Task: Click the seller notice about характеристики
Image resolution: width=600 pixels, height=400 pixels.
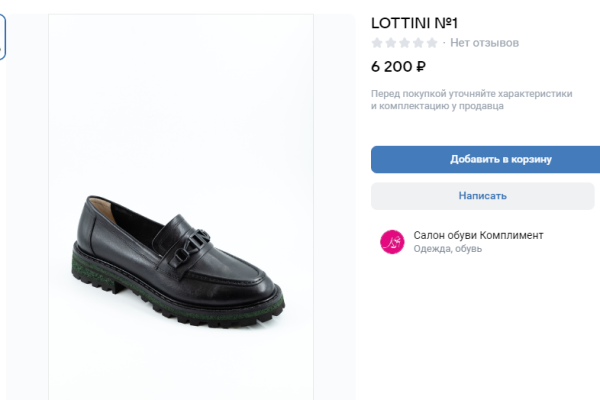Action: point(470,99)
